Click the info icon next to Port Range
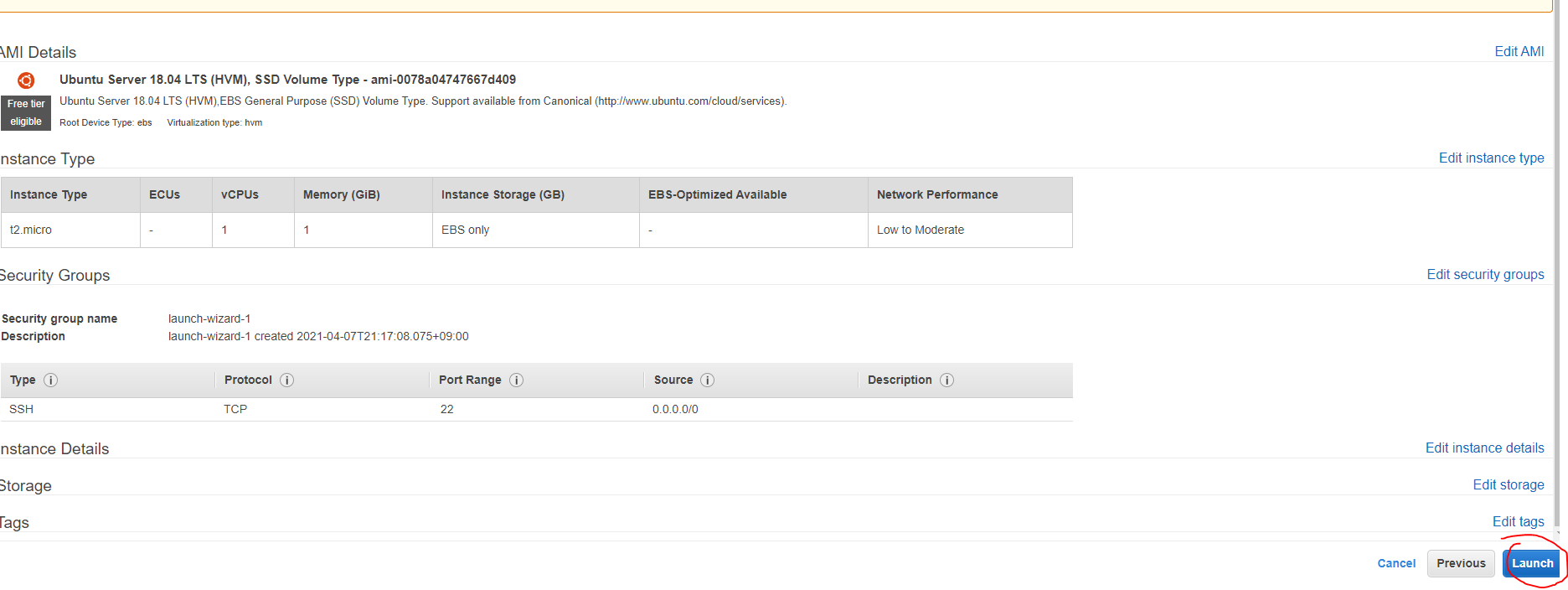Image resolution: width=1568 pixels, height=590 pixels. (516, 380)
